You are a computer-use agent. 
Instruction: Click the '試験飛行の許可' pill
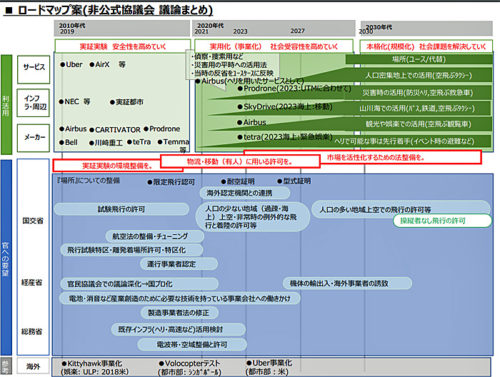point(121,209)
